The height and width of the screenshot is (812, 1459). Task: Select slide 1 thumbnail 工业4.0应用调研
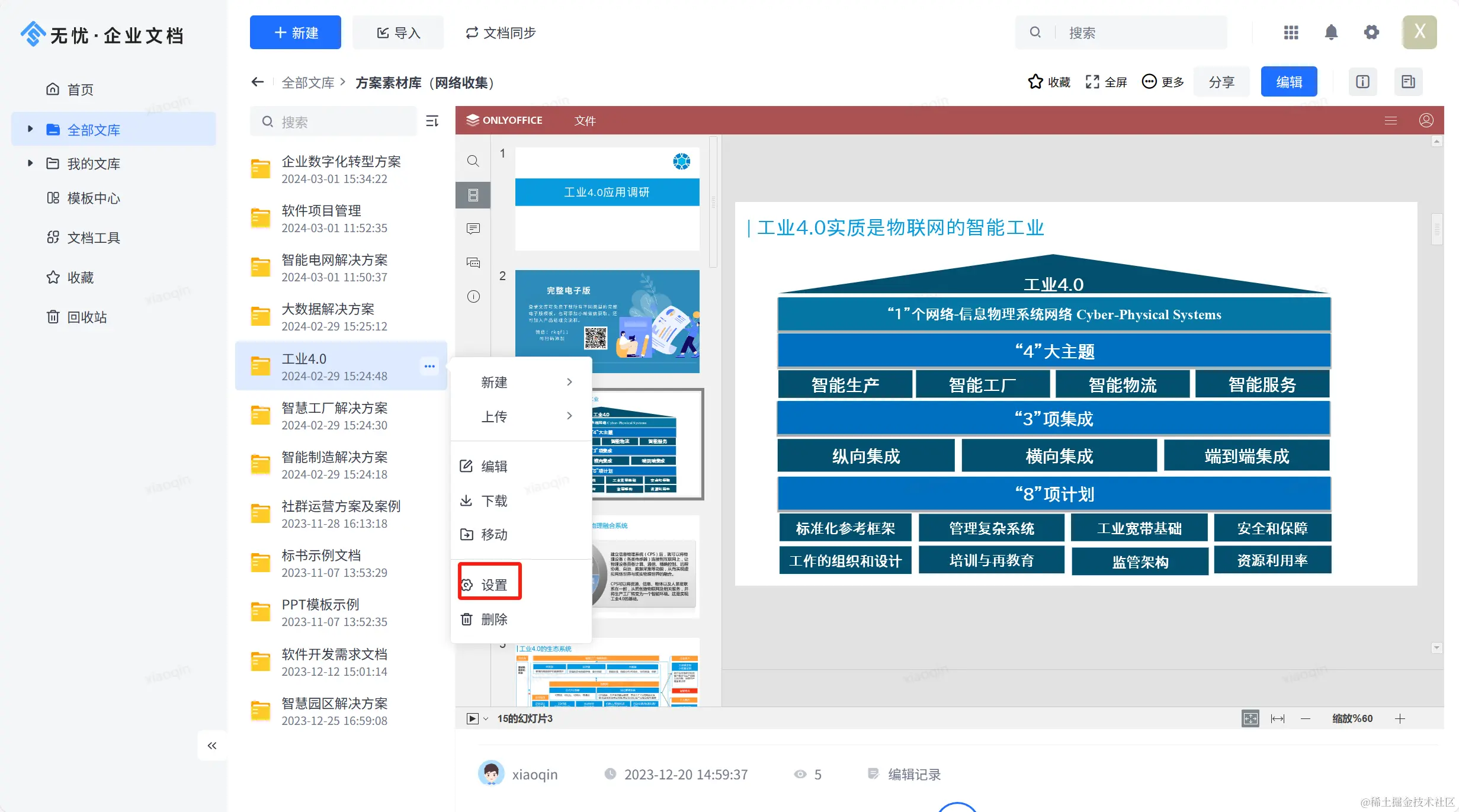(x=607, y=198)
